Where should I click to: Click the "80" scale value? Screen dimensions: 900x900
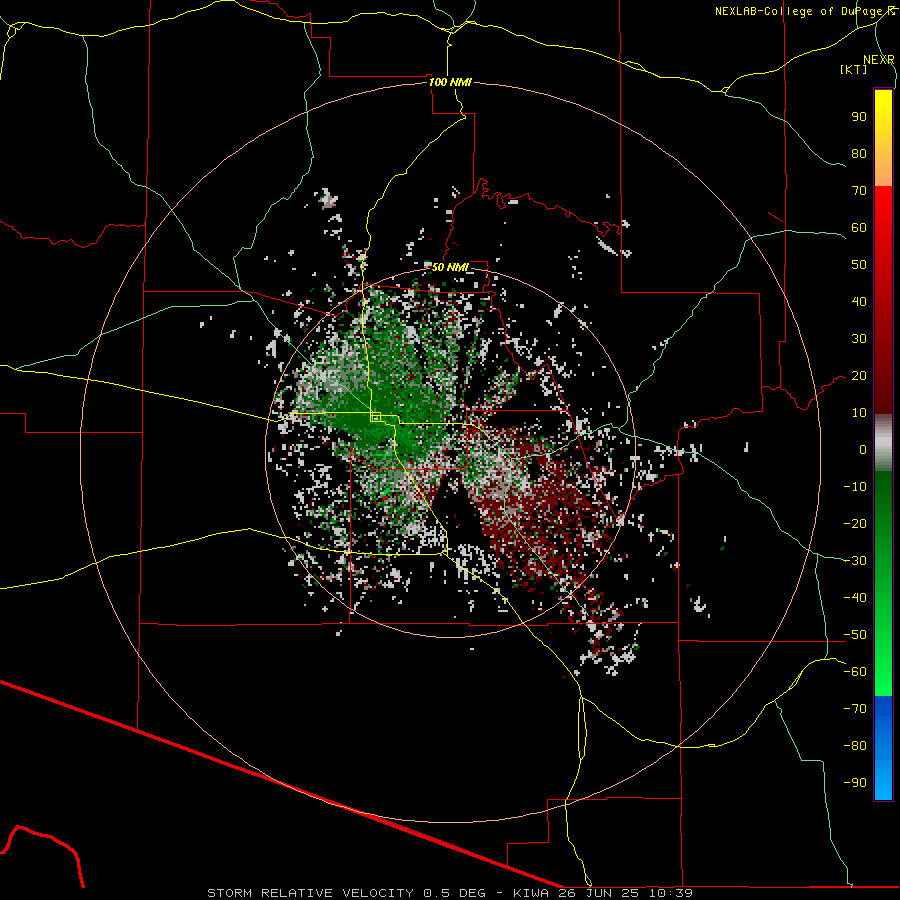859,153
